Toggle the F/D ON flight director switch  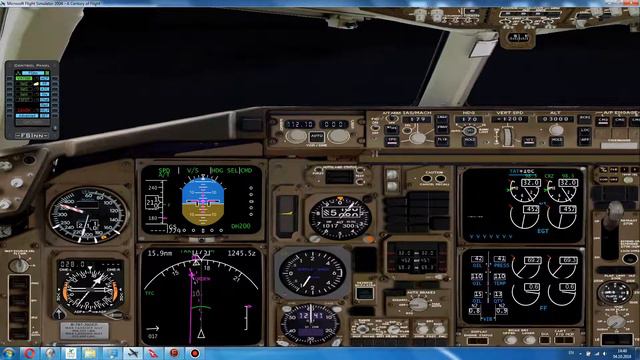tap(375, 127)
